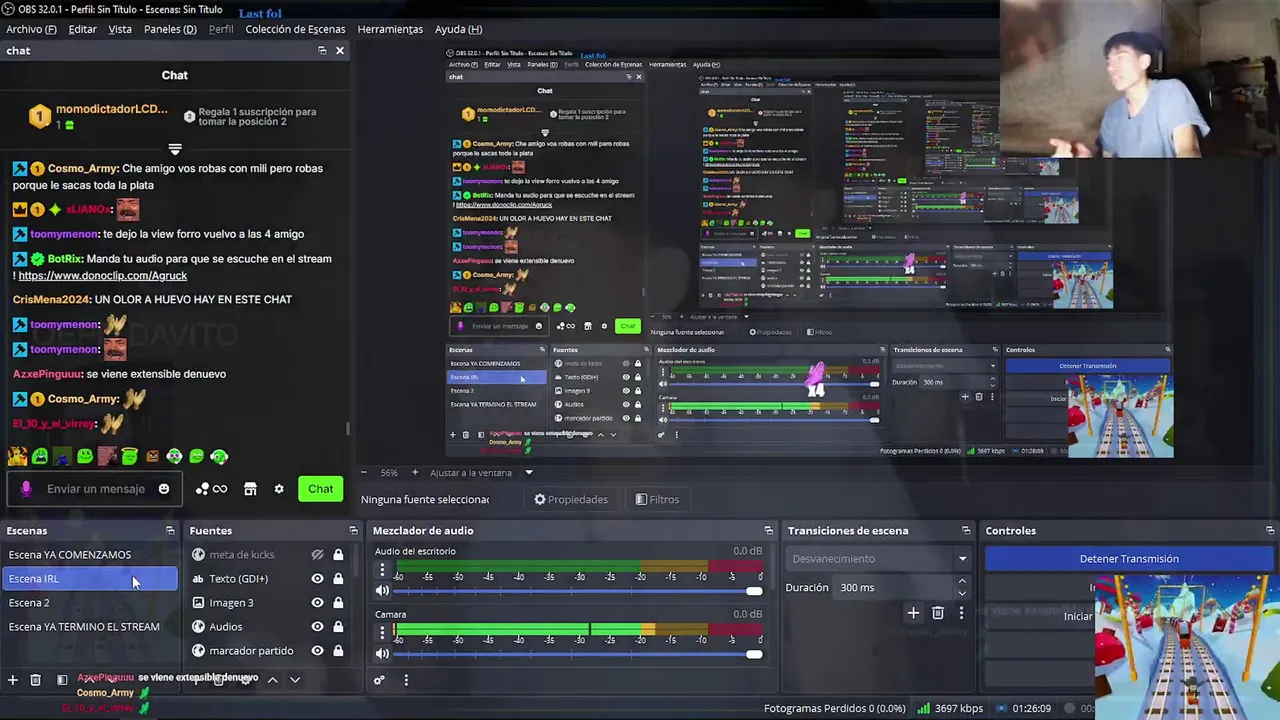1280x720 pixels.
Task: Open the Propiedades button for the source
Action: point(570,500)
